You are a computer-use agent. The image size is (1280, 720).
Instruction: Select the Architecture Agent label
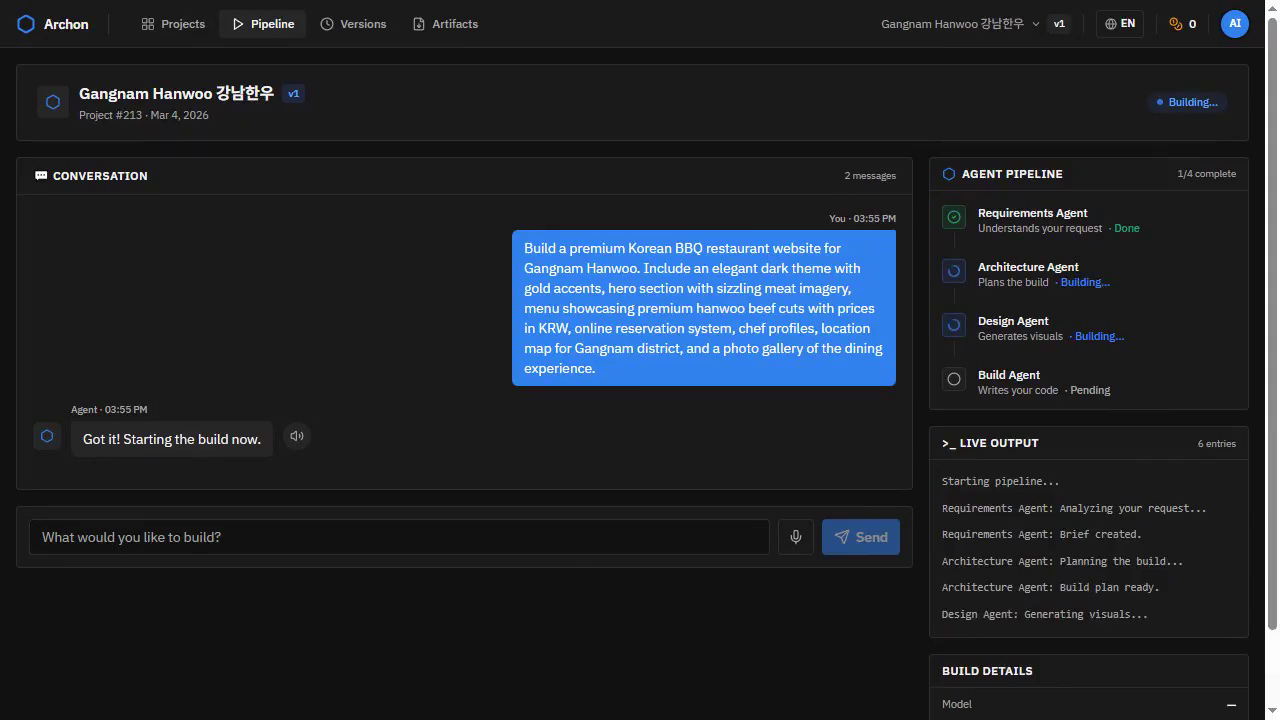tap(1028, 267)
